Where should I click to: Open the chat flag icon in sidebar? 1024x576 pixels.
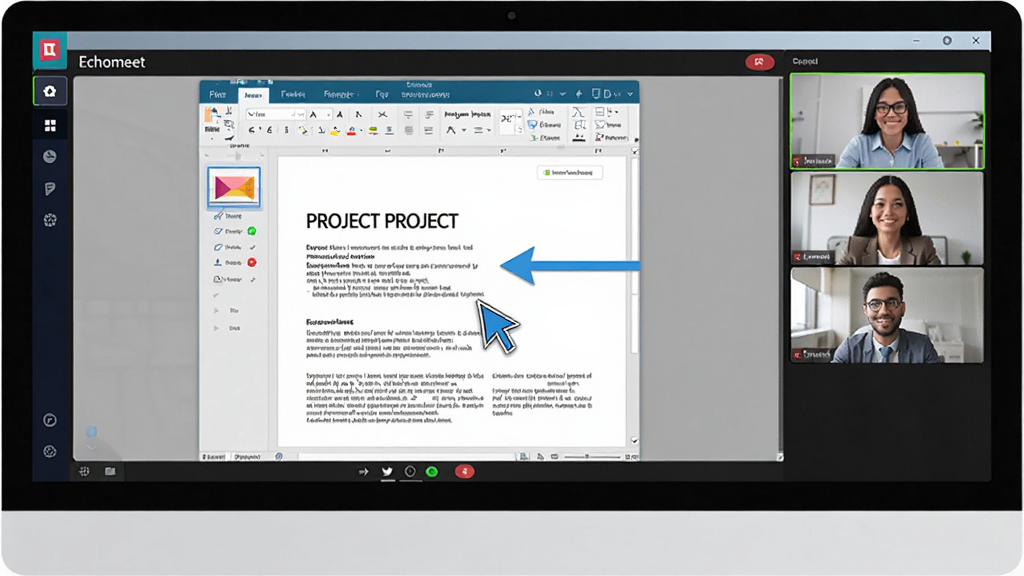click(x=50, y=189)
